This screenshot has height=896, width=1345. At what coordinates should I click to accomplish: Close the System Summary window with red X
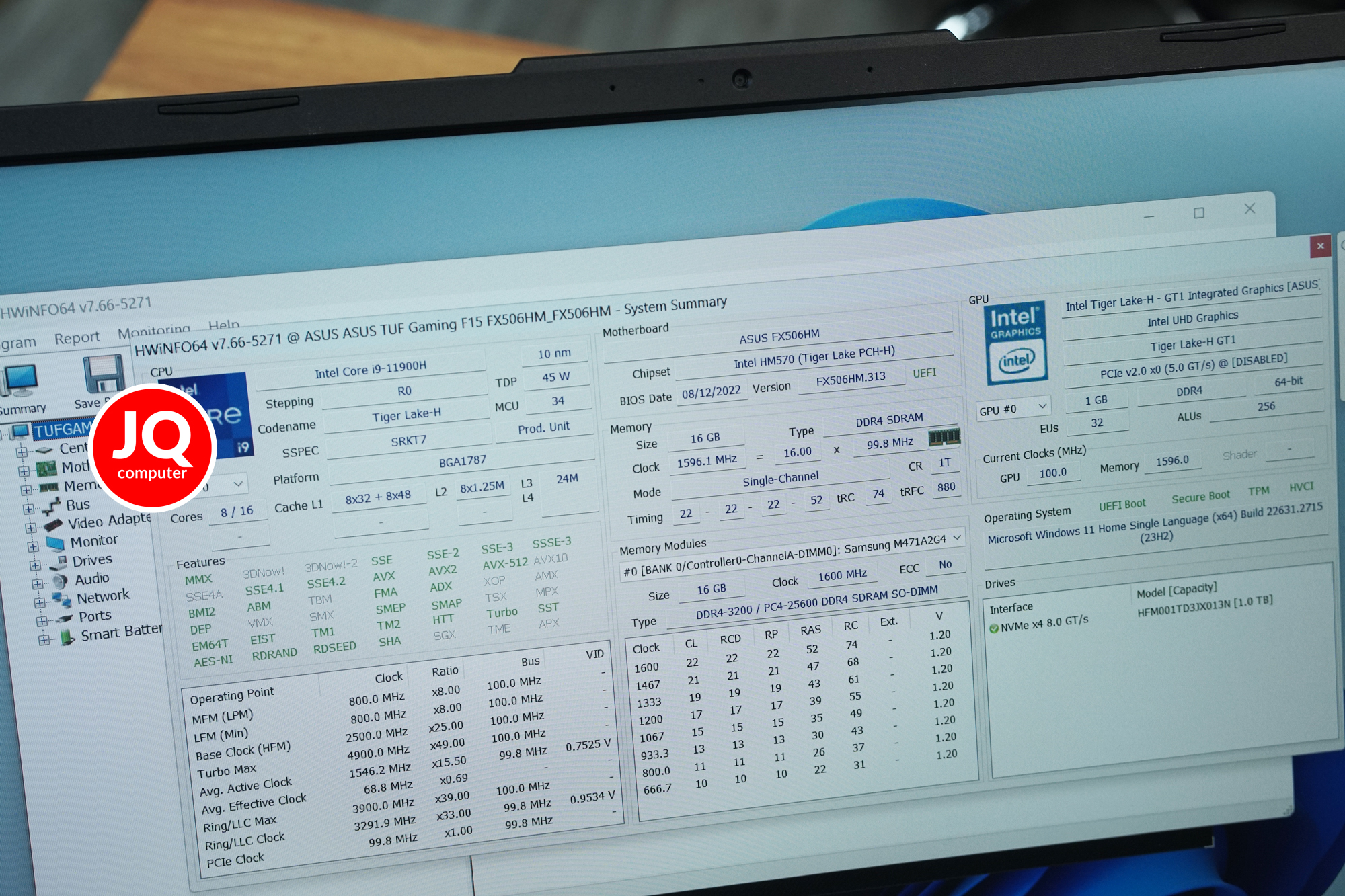click(x=1320, y=246)
